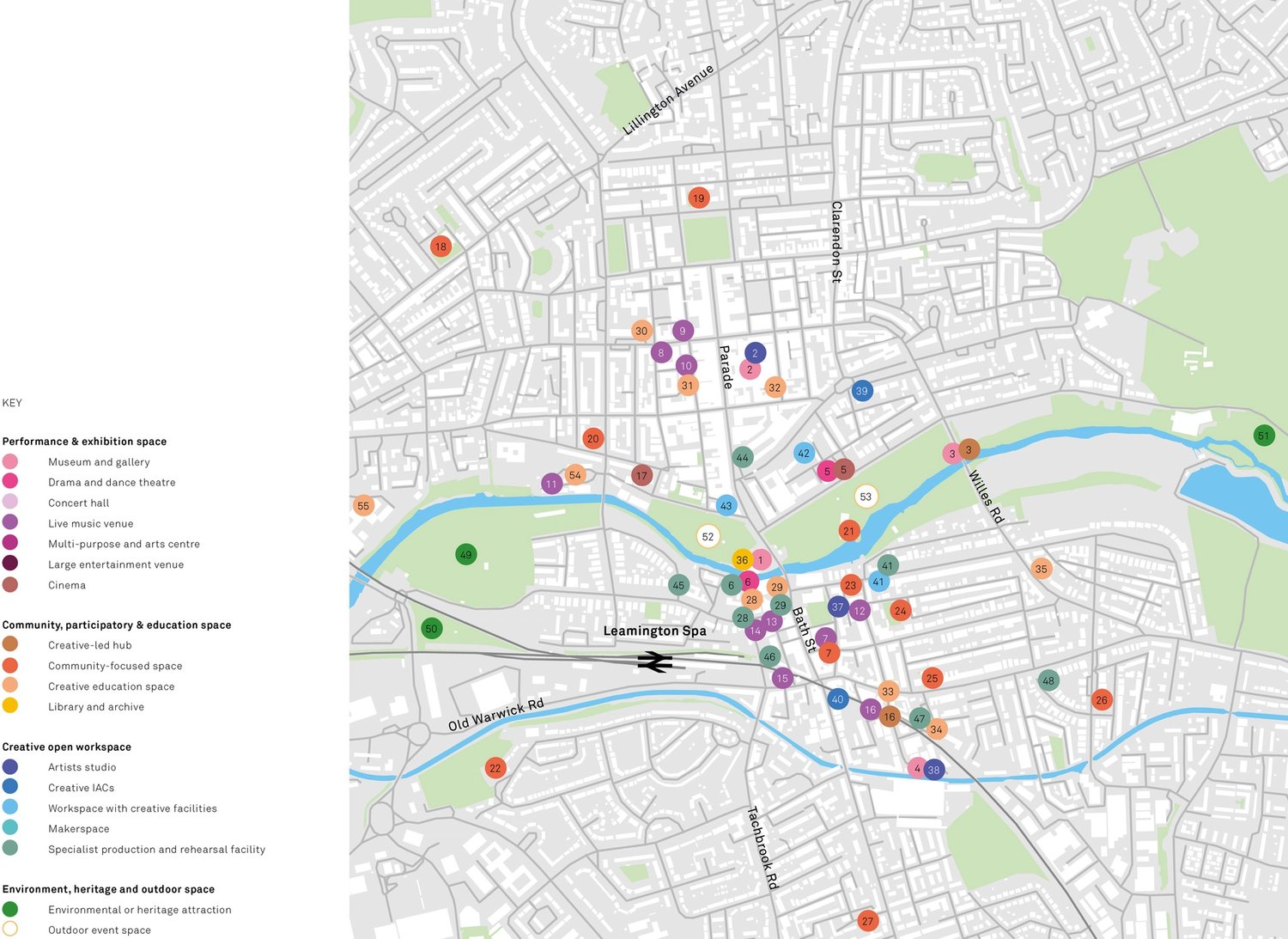Select the Makerspace legend swatch
The image size is (1288, 939).
pyautogui.click(x=10, y=828)
